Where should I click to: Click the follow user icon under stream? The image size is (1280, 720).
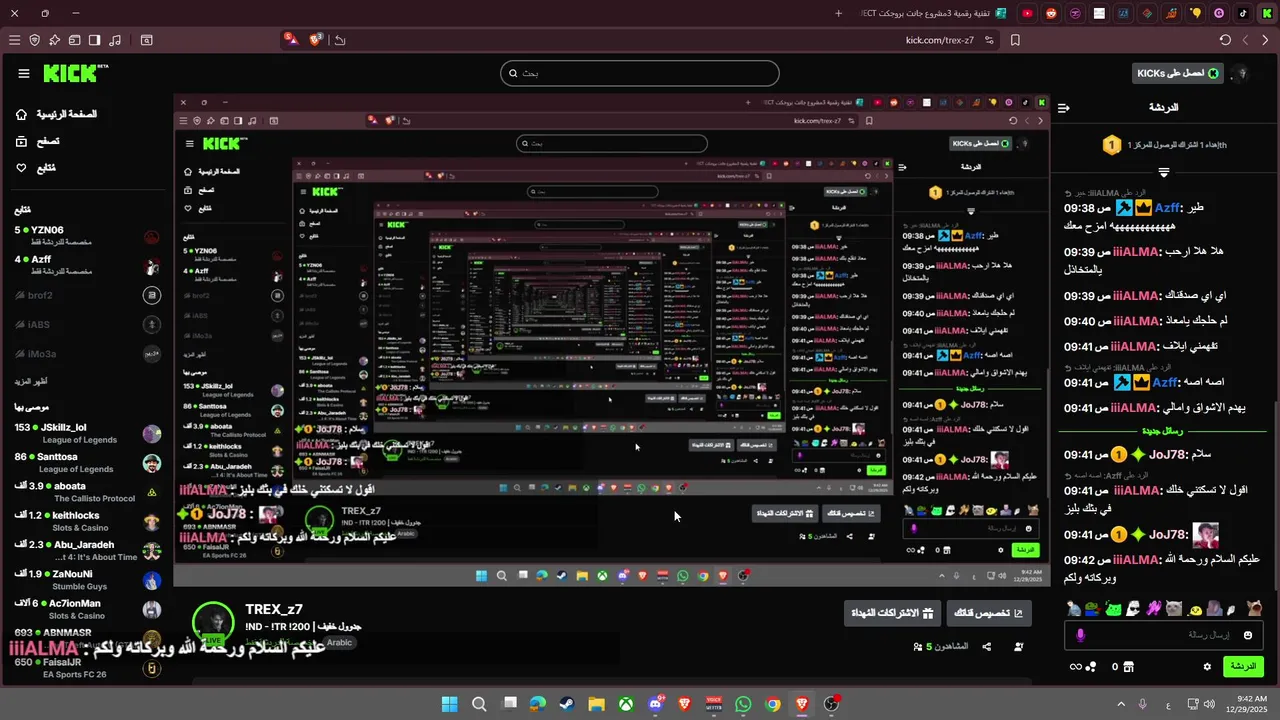tap(1019, 647)
